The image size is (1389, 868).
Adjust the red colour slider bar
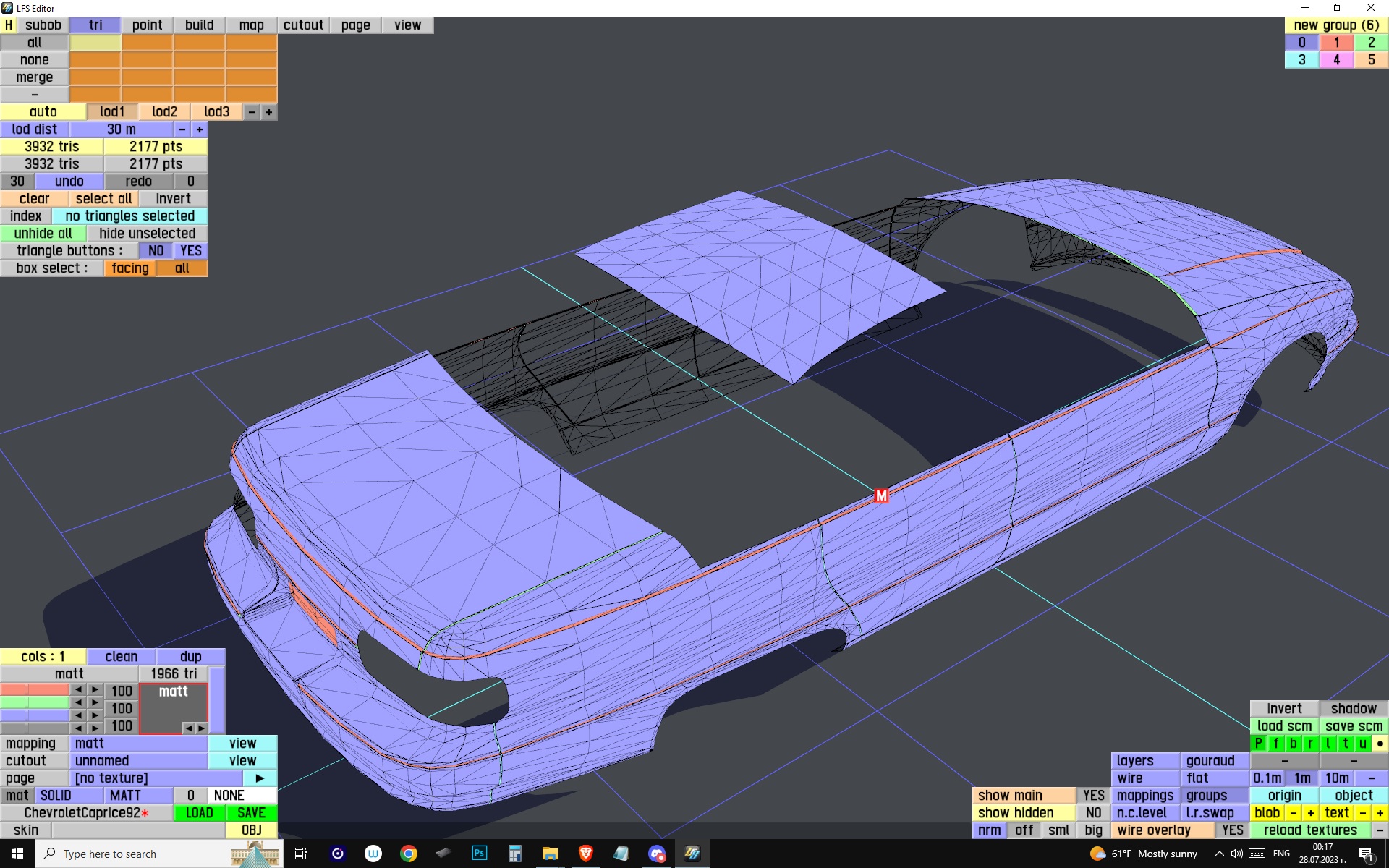point(34,690)
